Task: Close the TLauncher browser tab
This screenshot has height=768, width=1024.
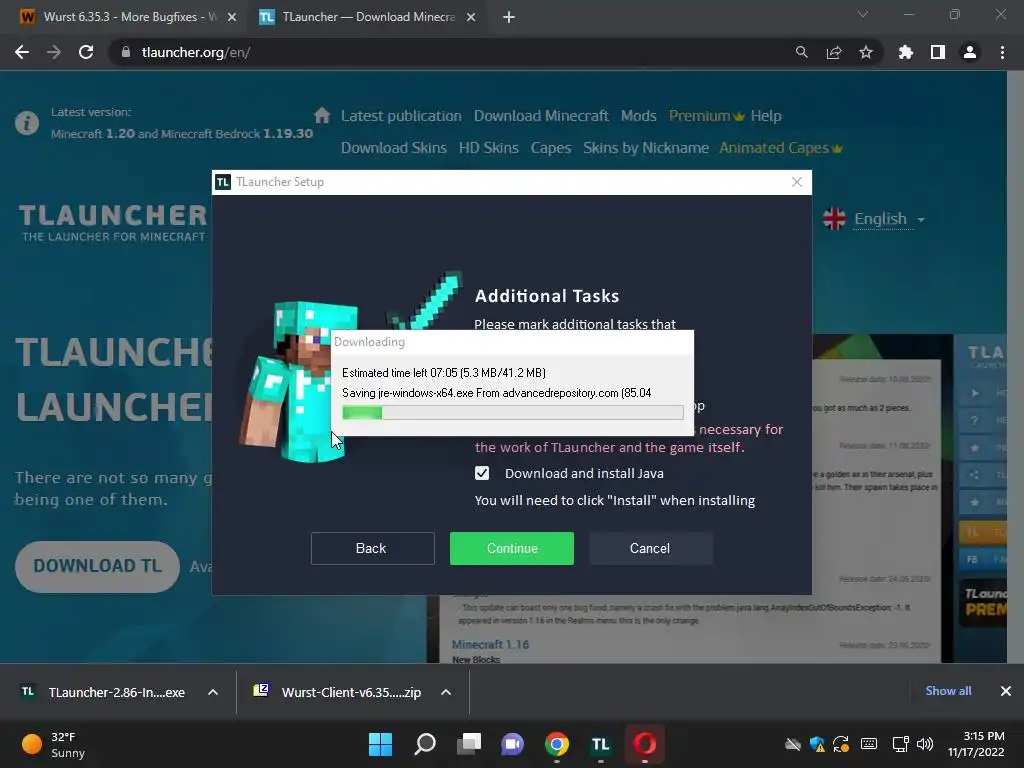Action: pos(471,17)
